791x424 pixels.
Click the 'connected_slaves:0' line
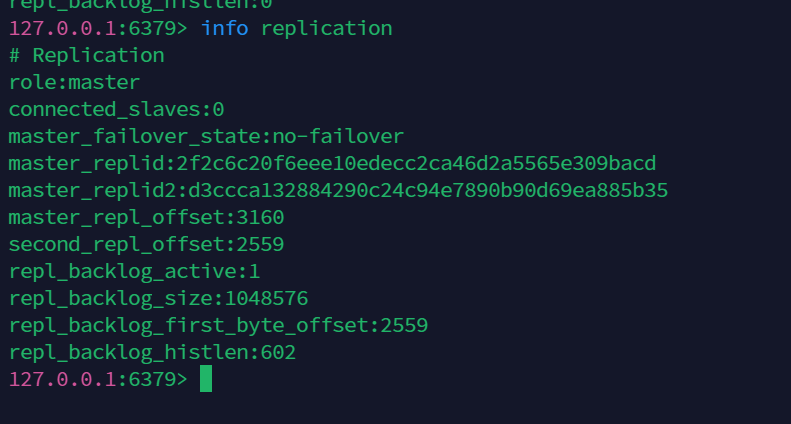(116, 109)
